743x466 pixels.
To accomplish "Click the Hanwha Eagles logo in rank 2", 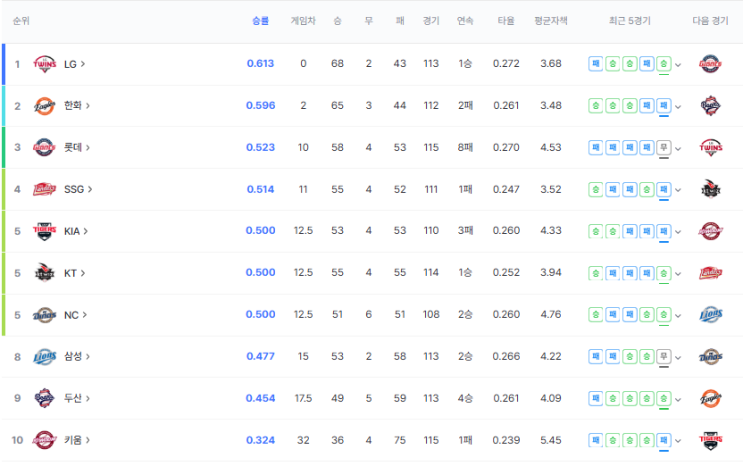I will pyautogui.click(x=45, y=106).
